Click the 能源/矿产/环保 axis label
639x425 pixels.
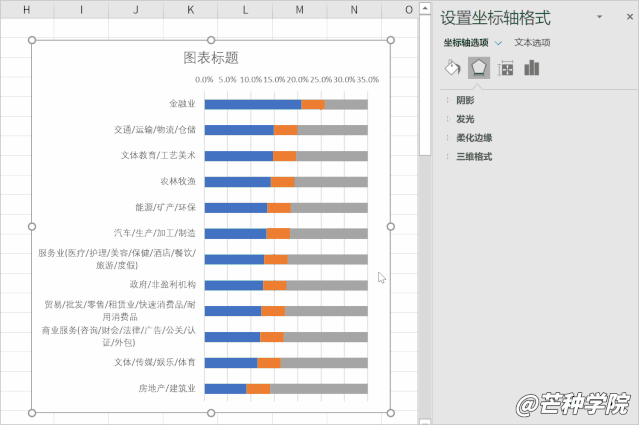pos(165,207)
